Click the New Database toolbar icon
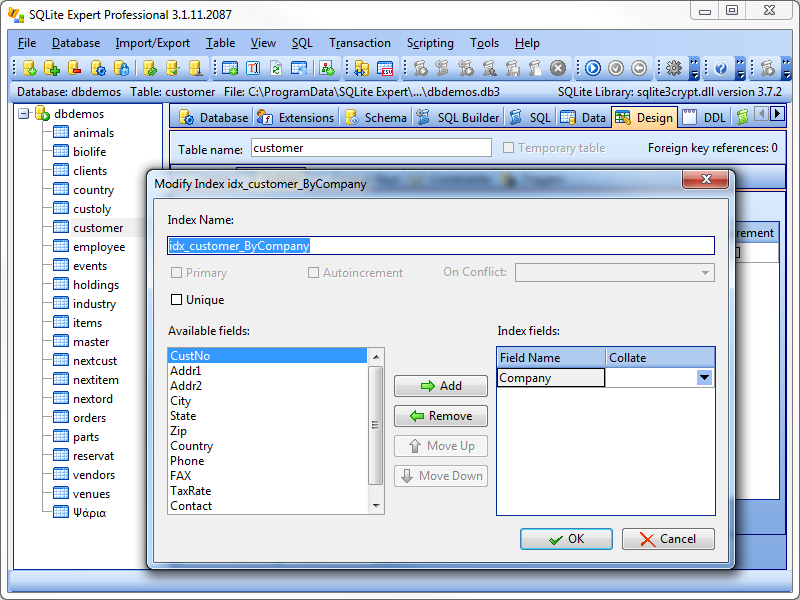This screenshot has width=800, height=600. pos(29,68)
